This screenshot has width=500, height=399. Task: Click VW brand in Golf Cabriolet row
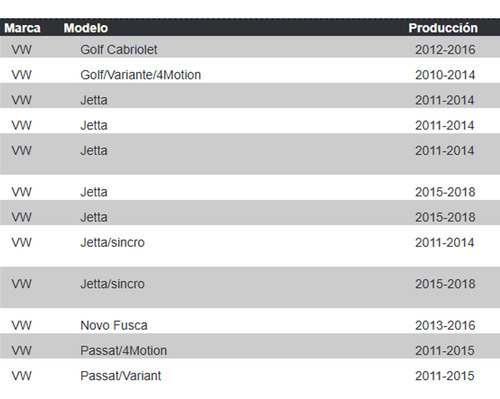point(21,50)
